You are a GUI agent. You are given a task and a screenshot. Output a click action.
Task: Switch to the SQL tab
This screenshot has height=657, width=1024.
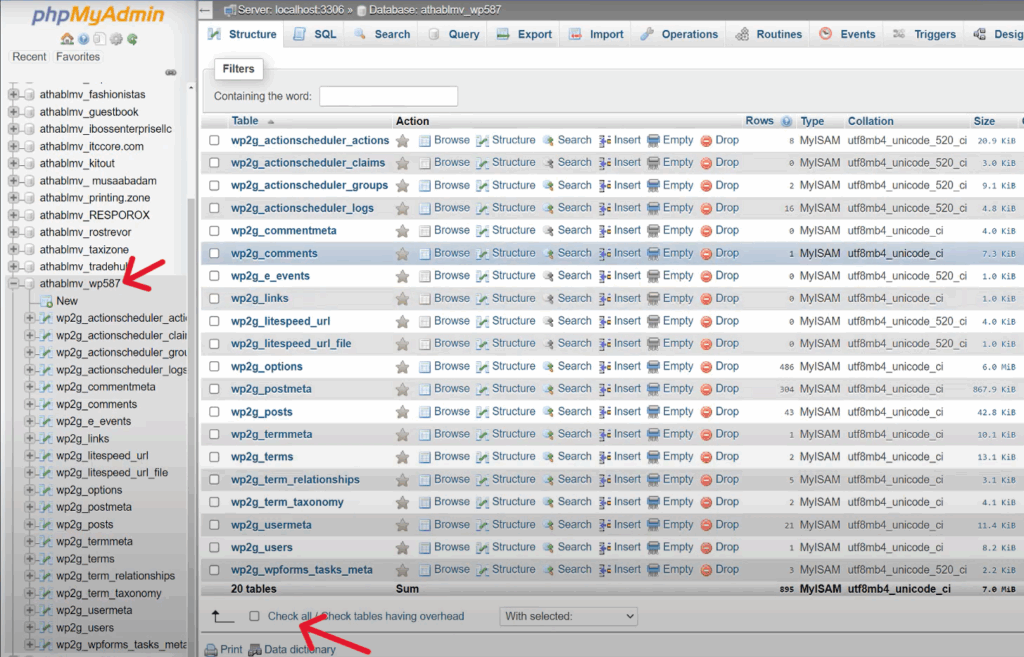[x=315, y=34]
